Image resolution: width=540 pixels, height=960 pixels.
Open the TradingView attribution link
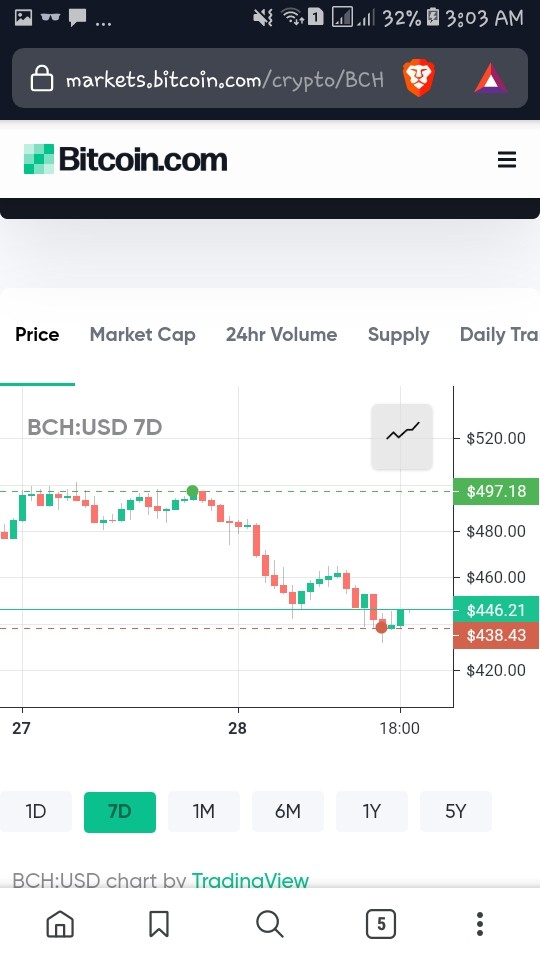click(250, 880)
